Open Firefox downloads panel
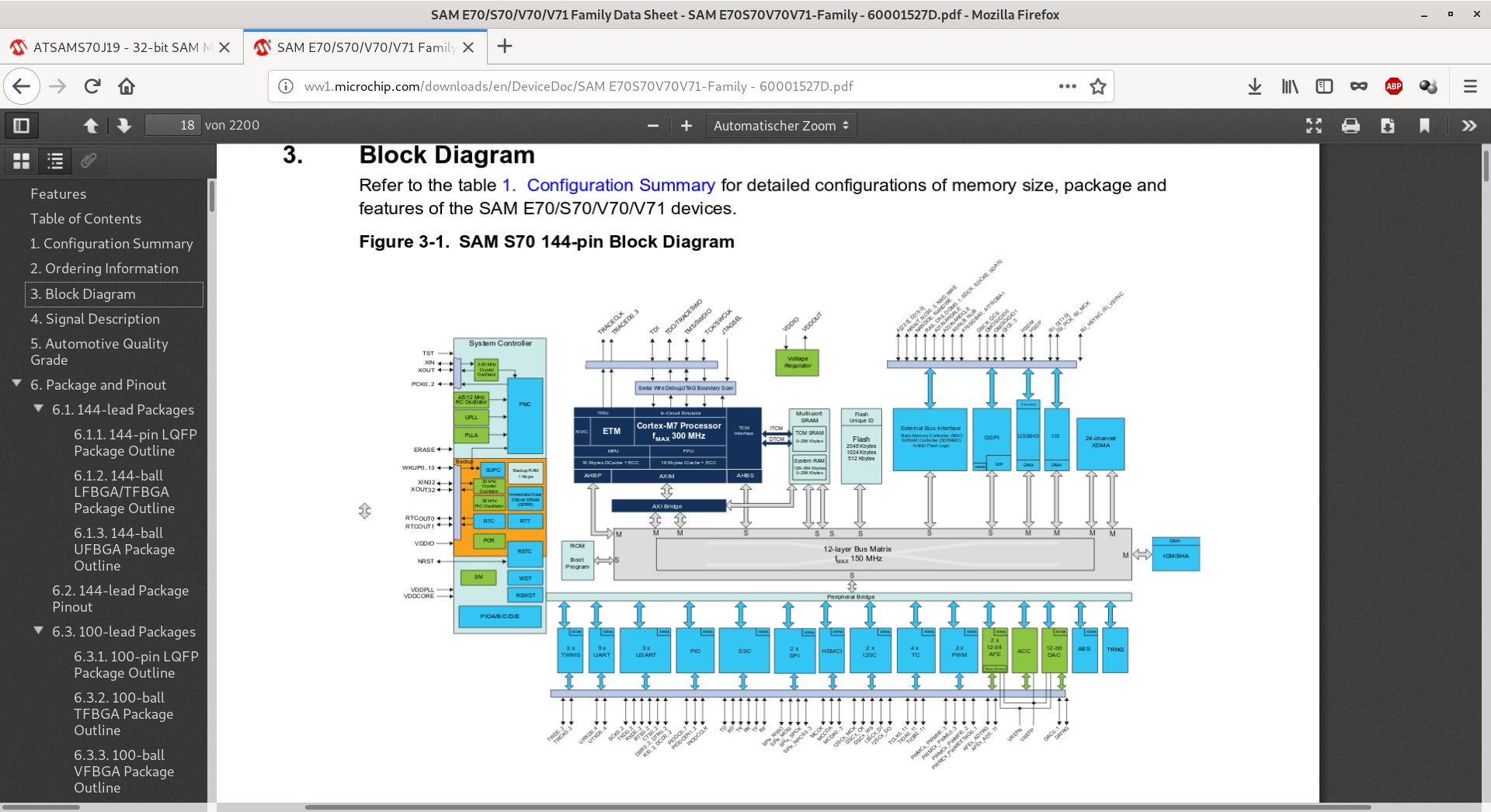Viewport: 1491px width, 812px height. (1255, 86)
